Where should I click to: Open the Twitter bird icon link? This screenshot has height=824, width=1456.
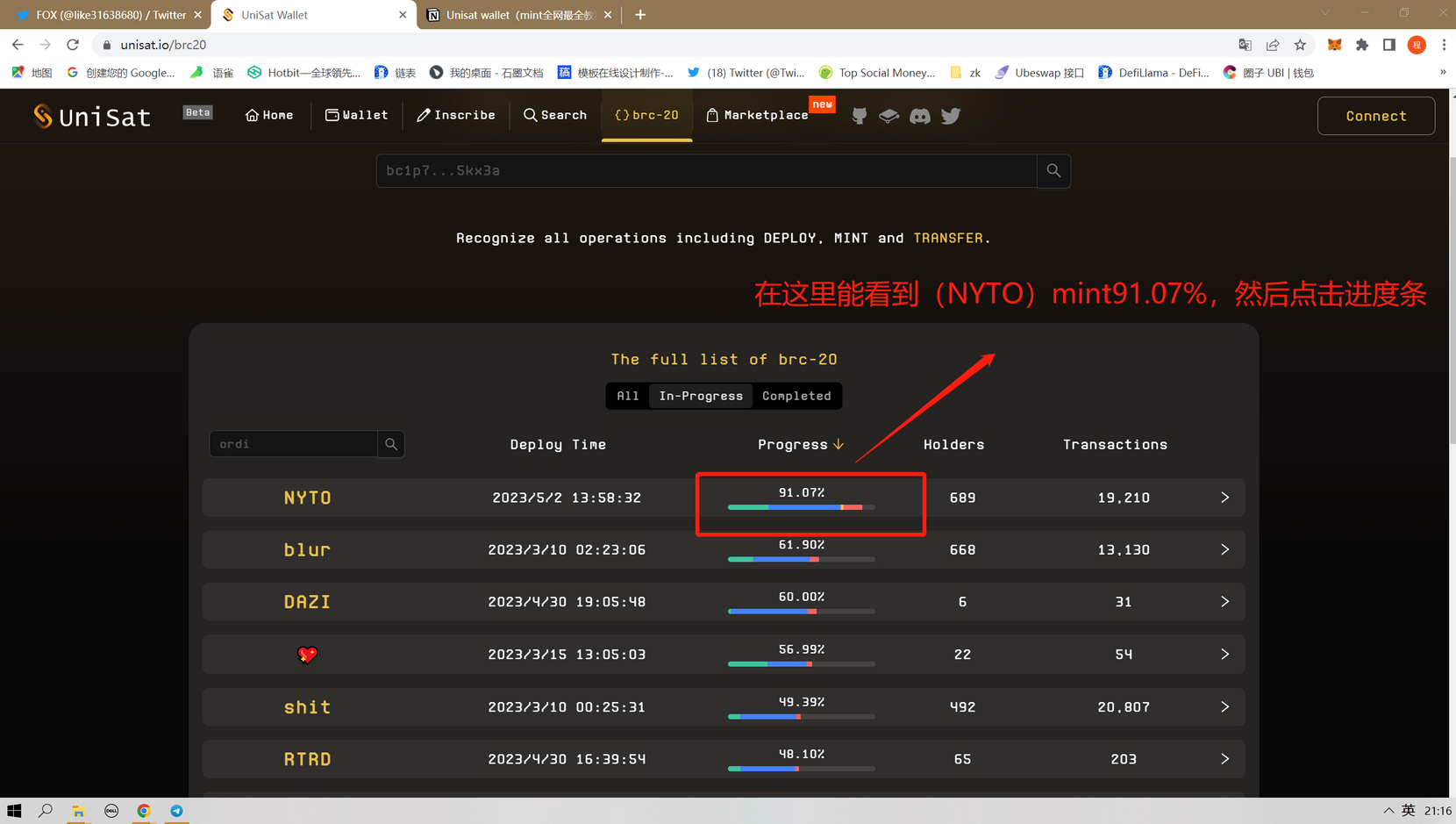click(951, 116)
